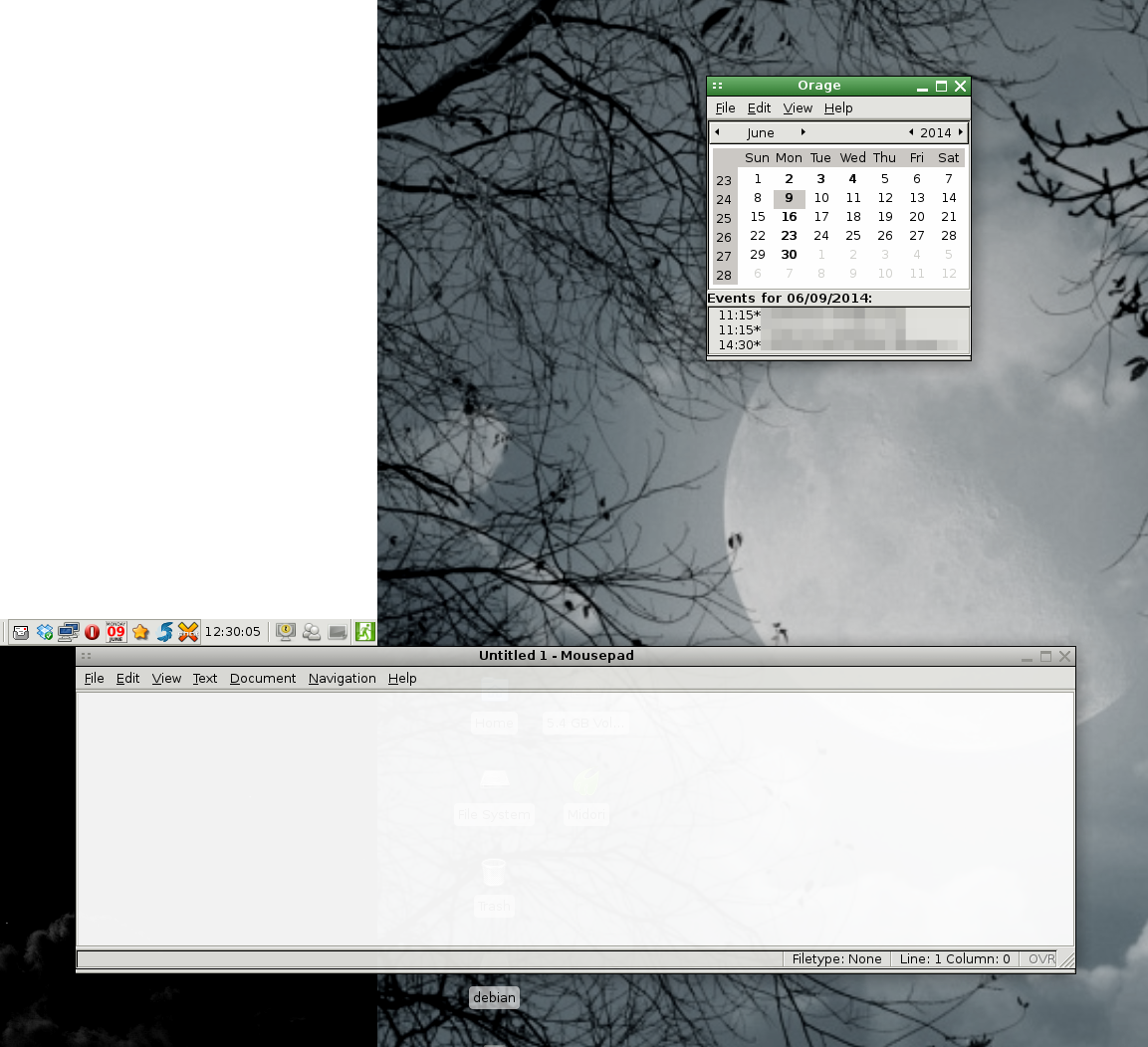Go to previous month in Orage
This screenshot has width=1148, height=1047.
[718, 132]
